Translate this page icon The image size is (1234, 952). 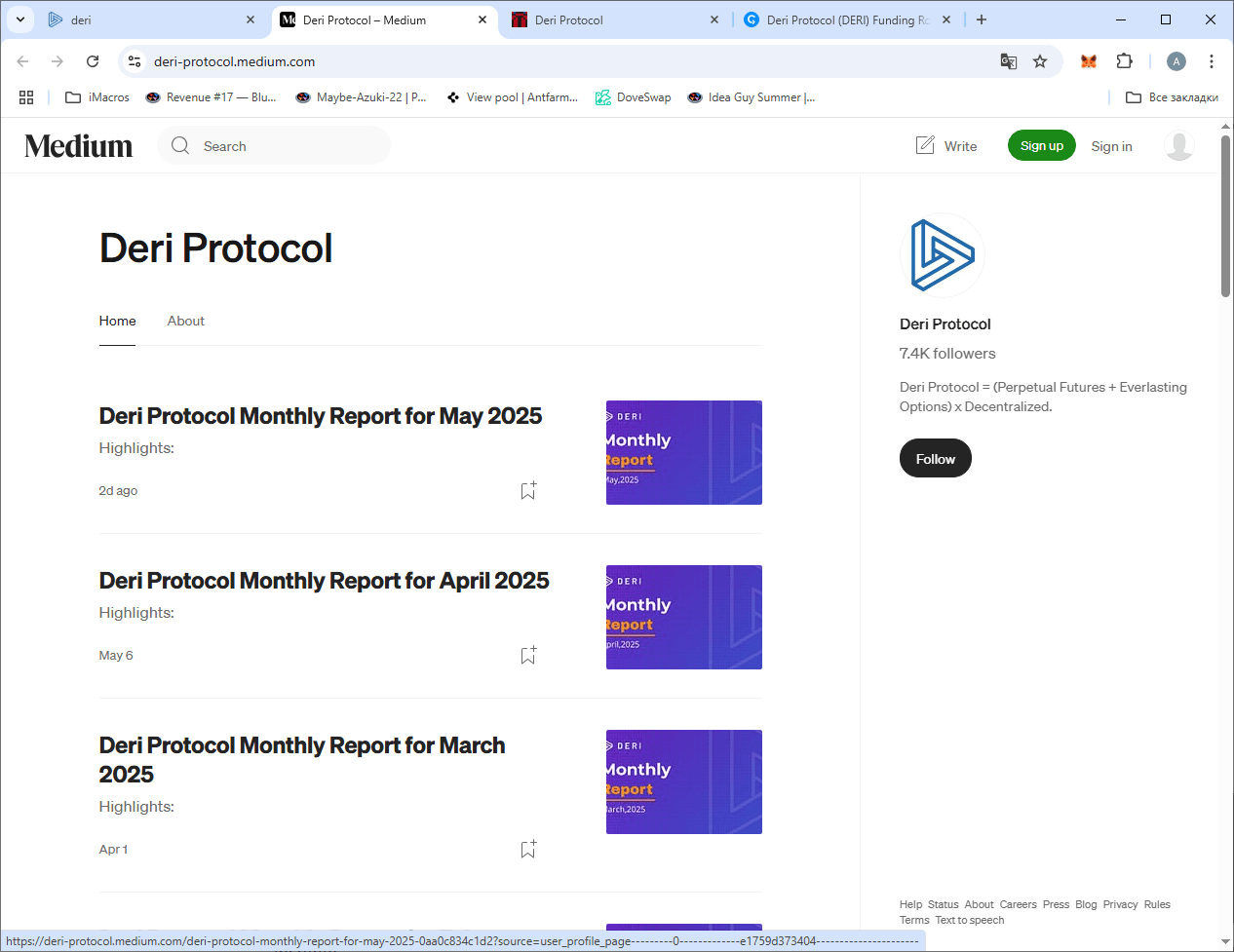[1009, 61]
